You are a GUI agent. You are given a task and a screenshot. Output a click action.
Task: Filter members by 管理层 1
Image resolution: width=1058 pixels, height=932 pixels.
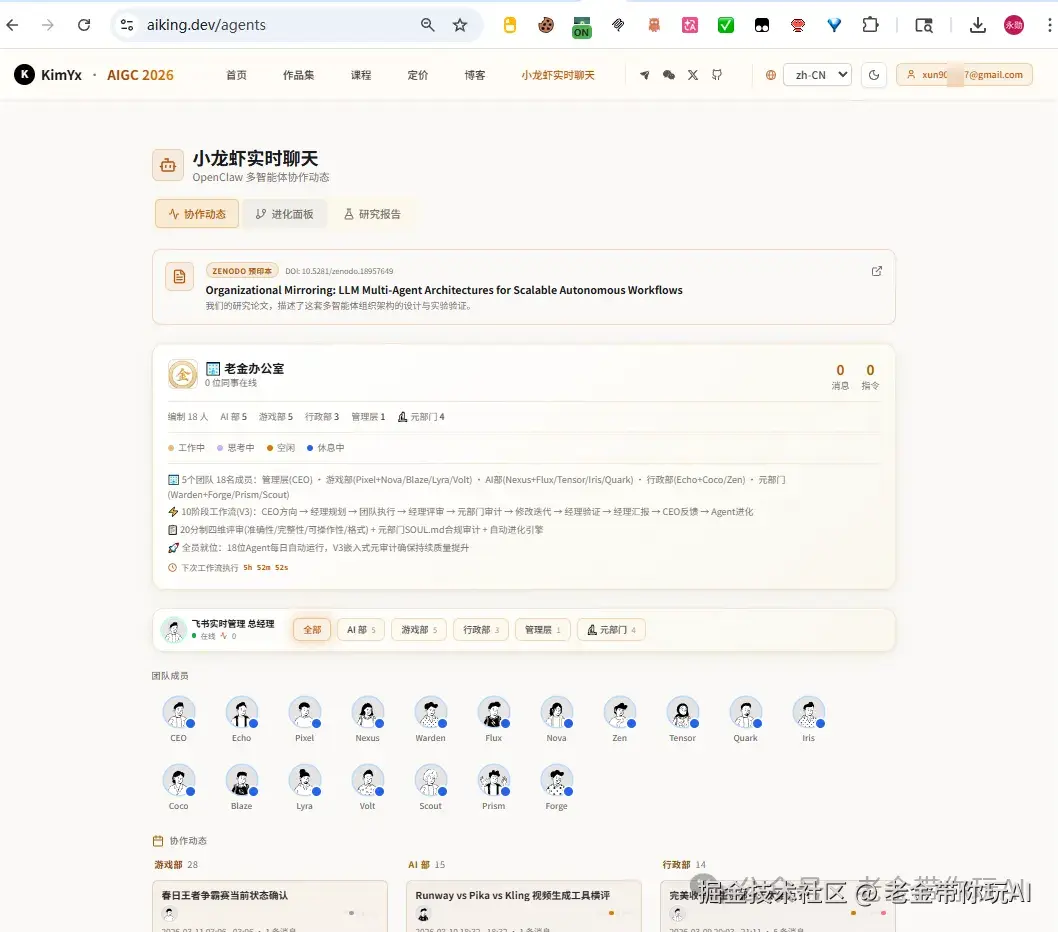pos(542,630)
